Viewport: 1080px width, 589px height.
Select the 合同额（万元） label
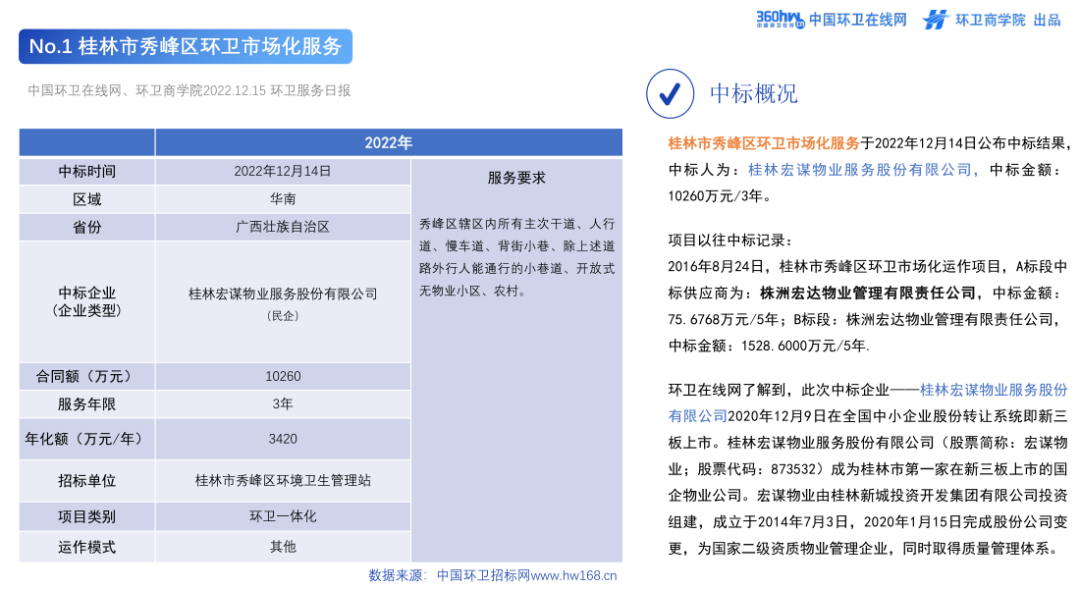coord(87,377)
